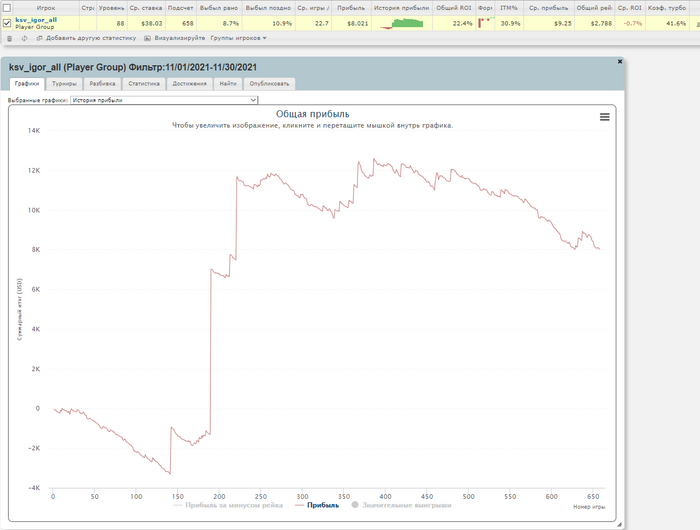Switch to the Графики tab
Image resolution: width=700 pixels, height=530 pixels.
[x=27, y=83]
